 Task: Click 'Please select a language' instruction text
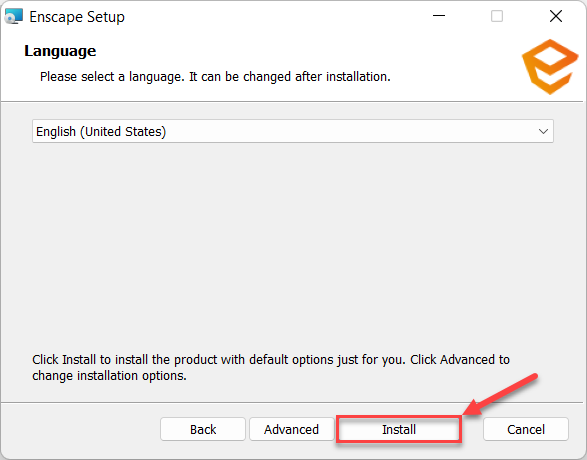tap(215, 77)
